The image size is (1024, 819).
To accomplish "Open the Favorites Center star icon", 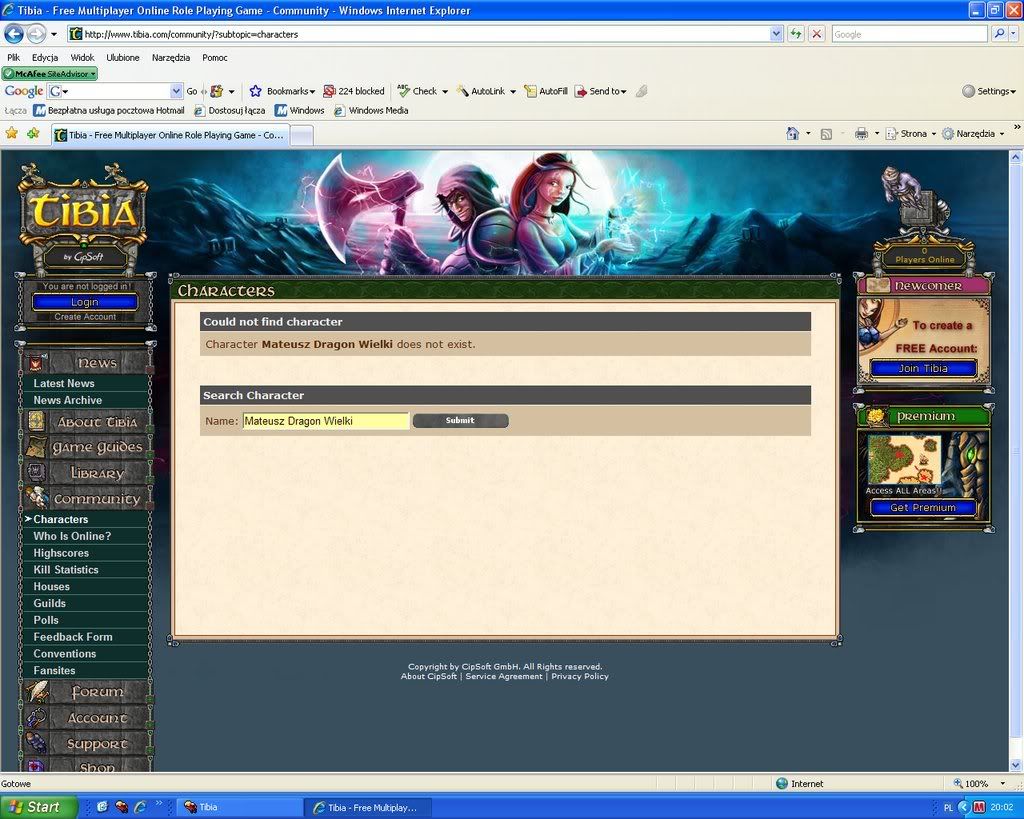I will pos(11,134).
